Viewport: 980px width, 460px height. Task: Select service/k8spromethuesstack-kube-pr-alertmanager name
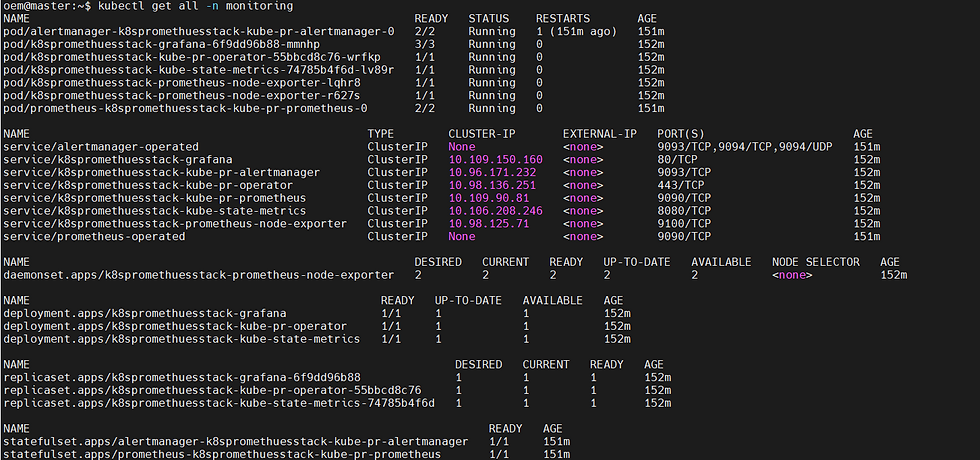[x=161, y=172]
